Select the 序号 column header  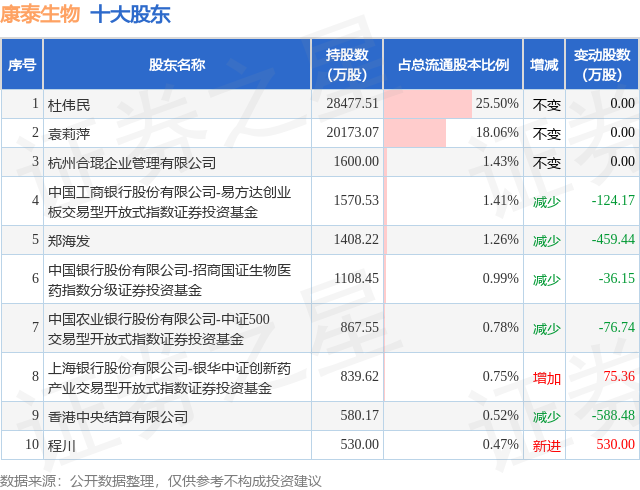click(x=22, y=65)
